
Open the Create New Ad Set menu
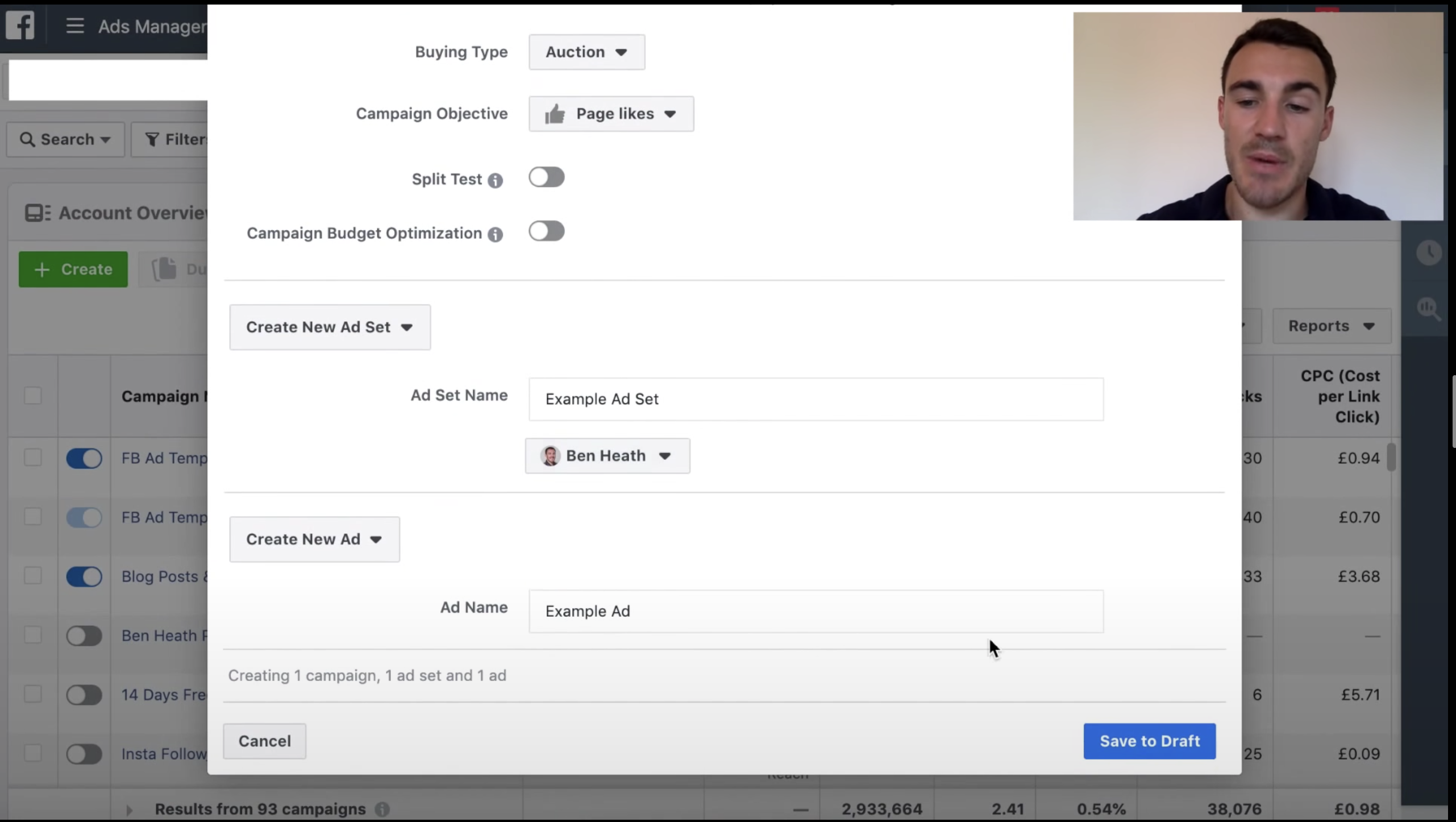330,327
